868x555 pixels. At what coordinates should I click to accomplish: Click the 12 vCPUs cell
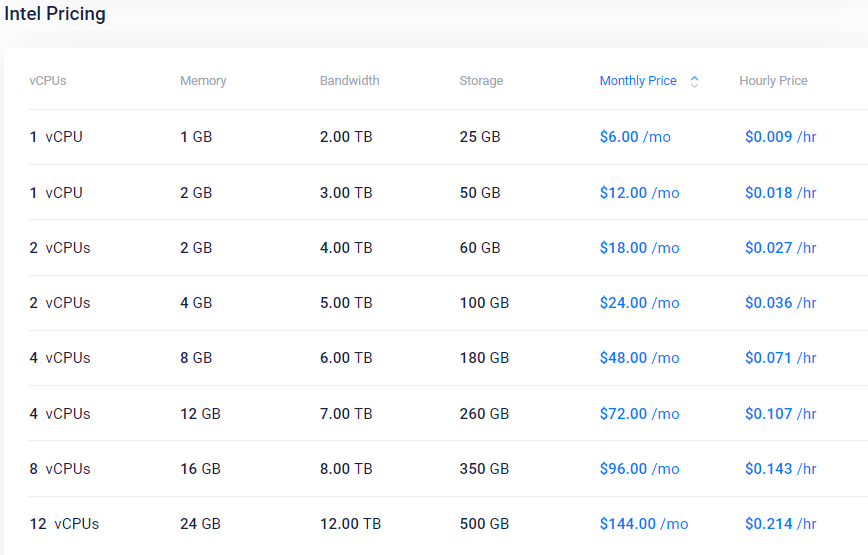click(64, 523)
